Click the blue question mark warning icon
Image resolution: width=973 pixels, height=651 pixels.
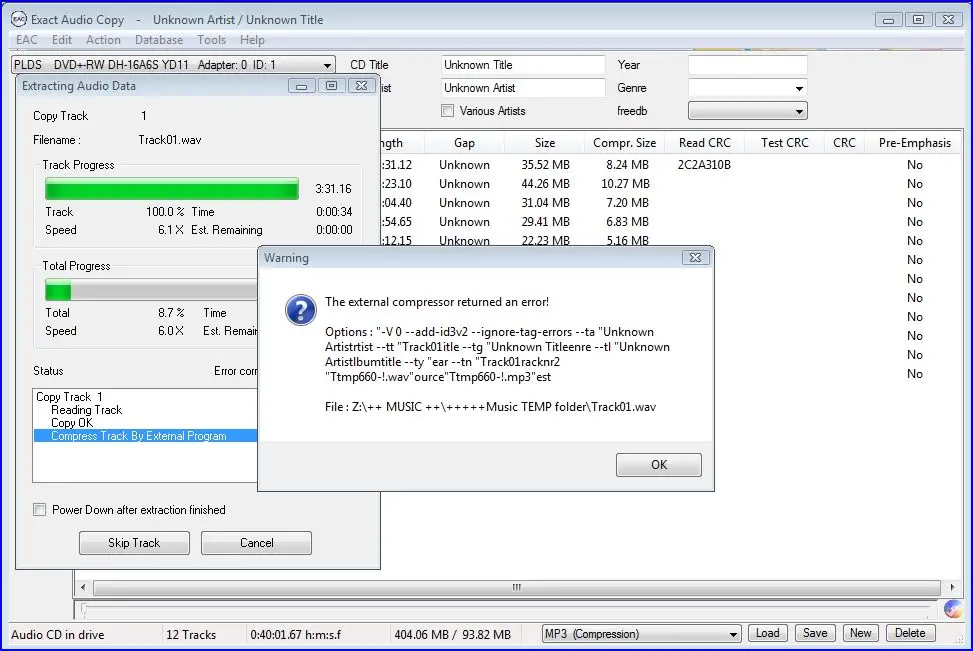point(300,309)
